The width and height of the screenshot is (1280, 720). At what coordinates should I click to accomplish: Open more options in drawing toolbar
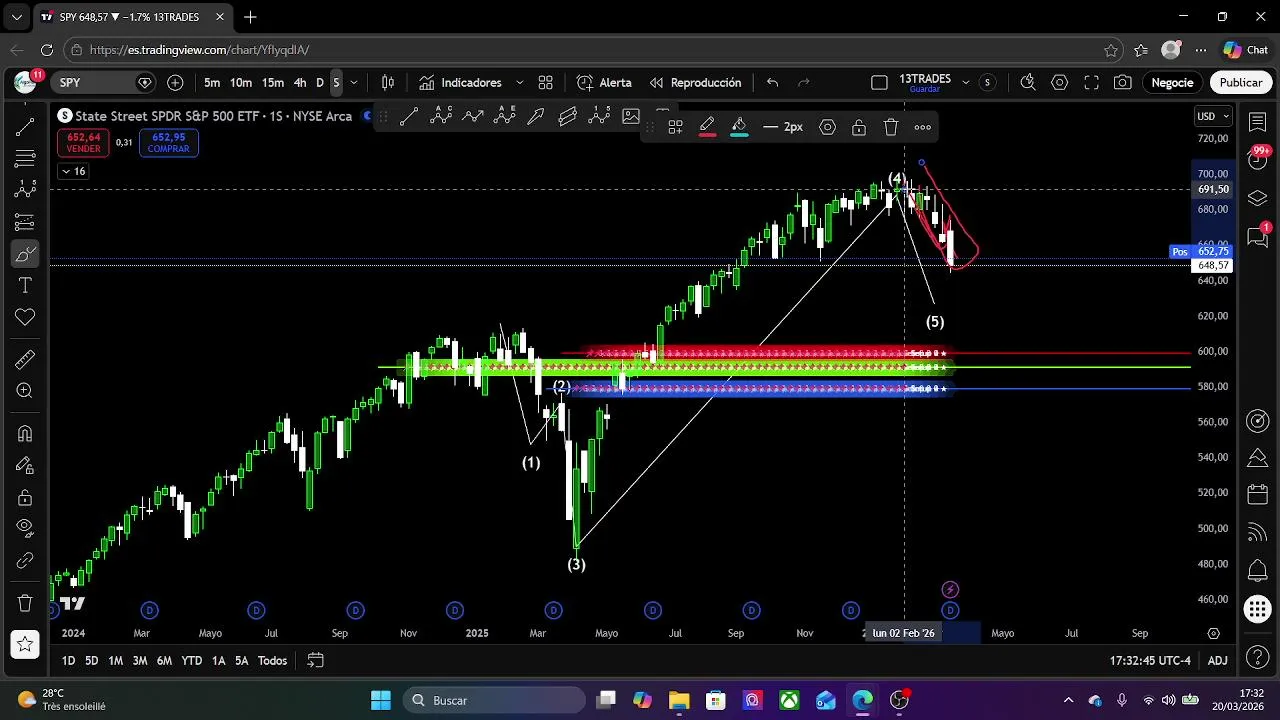(923, 127)
